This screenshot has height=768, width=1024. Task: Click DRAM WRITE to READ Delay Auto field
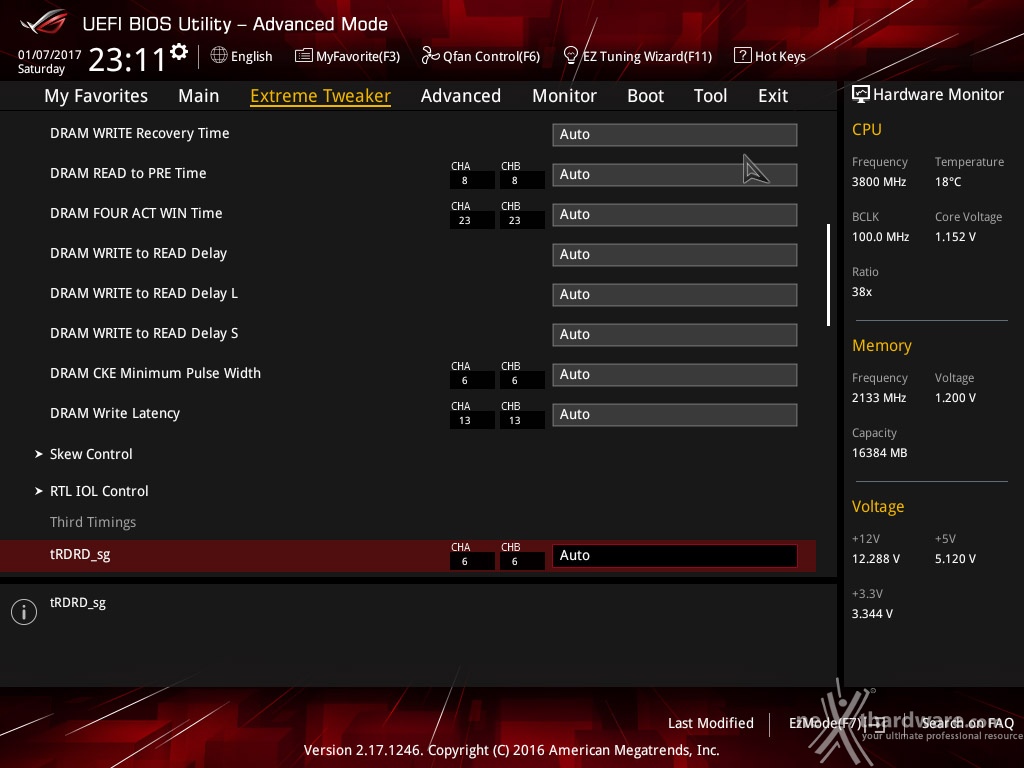pyautogui.click(x=675, y=255)
